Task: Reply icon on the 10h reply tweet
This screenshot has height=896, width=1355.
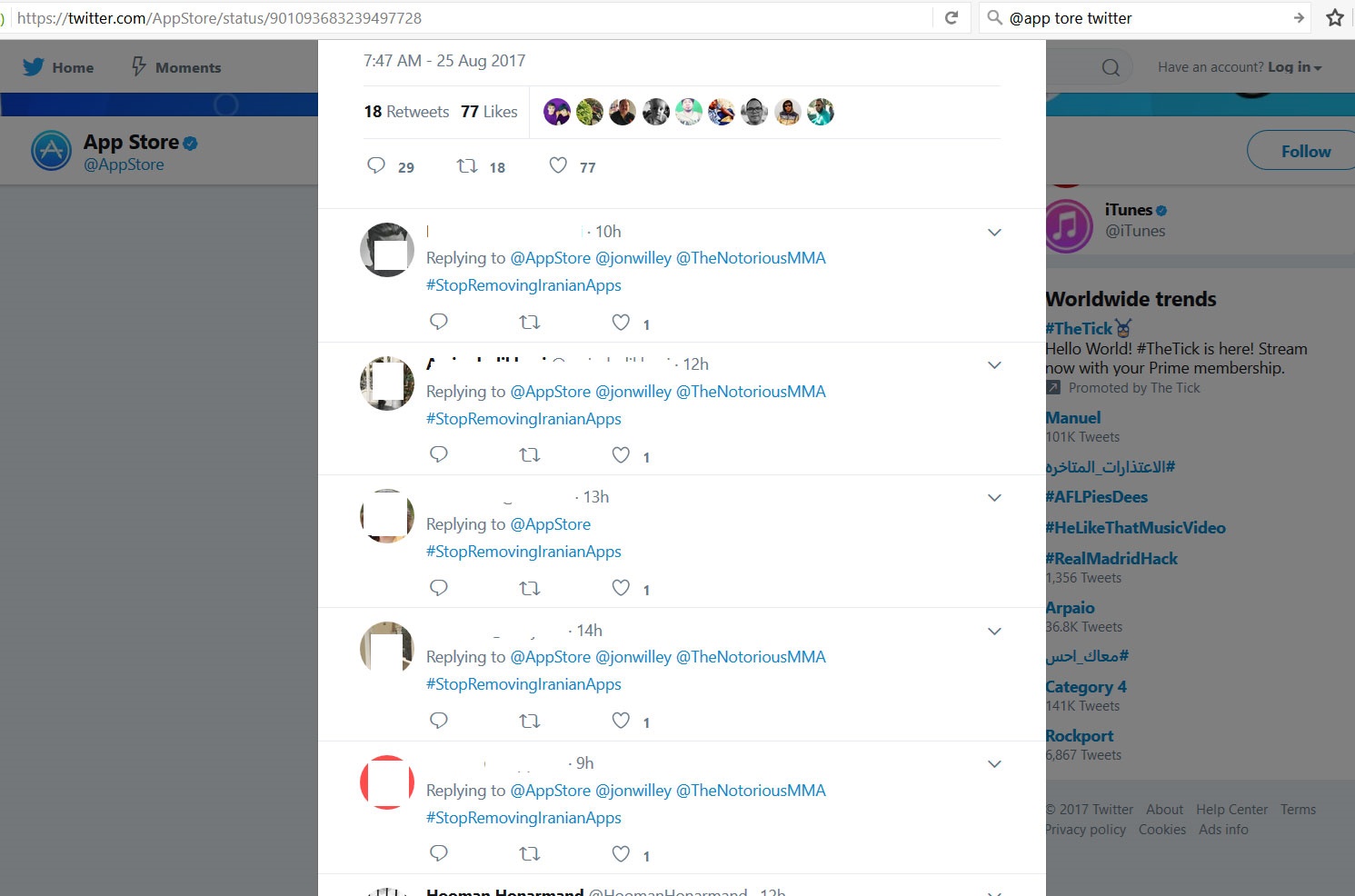Action: tap(439, 322)
